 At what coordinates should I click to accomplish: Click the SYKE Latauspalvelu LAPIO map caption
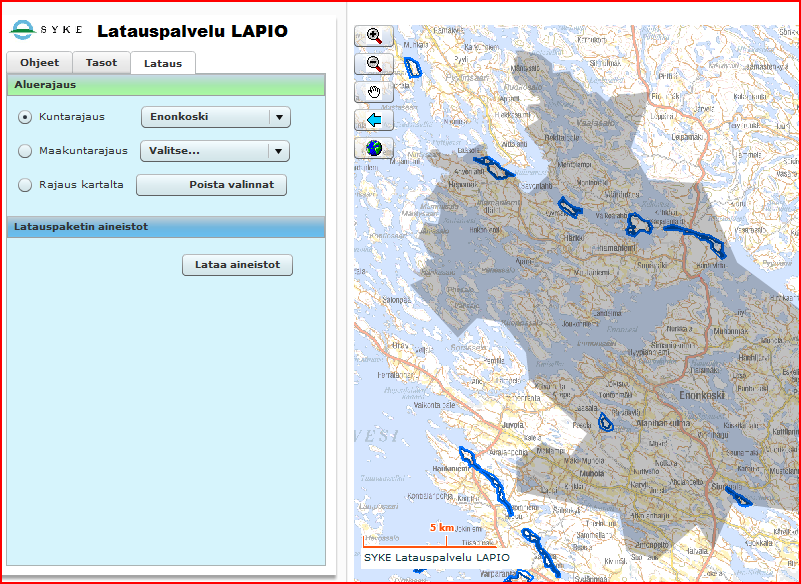click(437, 557)
